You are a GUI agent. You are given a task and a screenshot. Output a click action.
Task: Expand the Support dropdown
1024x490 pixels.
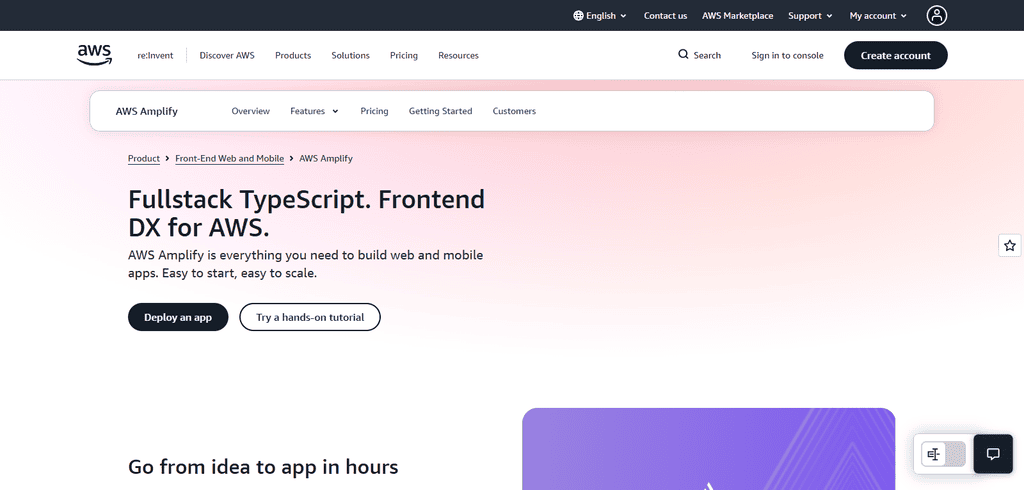click(x=810, y=16)
